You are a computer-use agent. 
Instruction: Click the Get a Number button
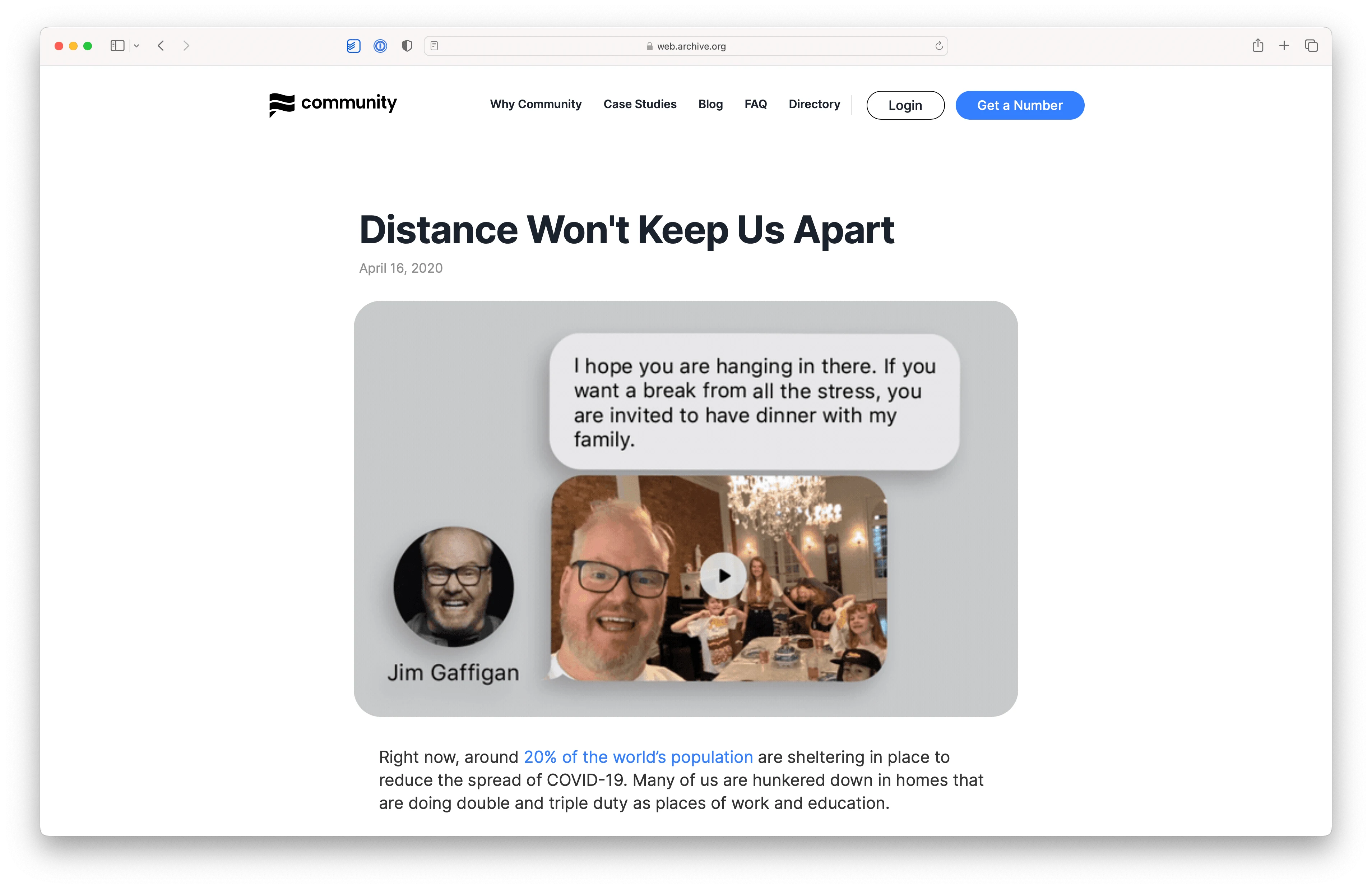point(1019,105)
